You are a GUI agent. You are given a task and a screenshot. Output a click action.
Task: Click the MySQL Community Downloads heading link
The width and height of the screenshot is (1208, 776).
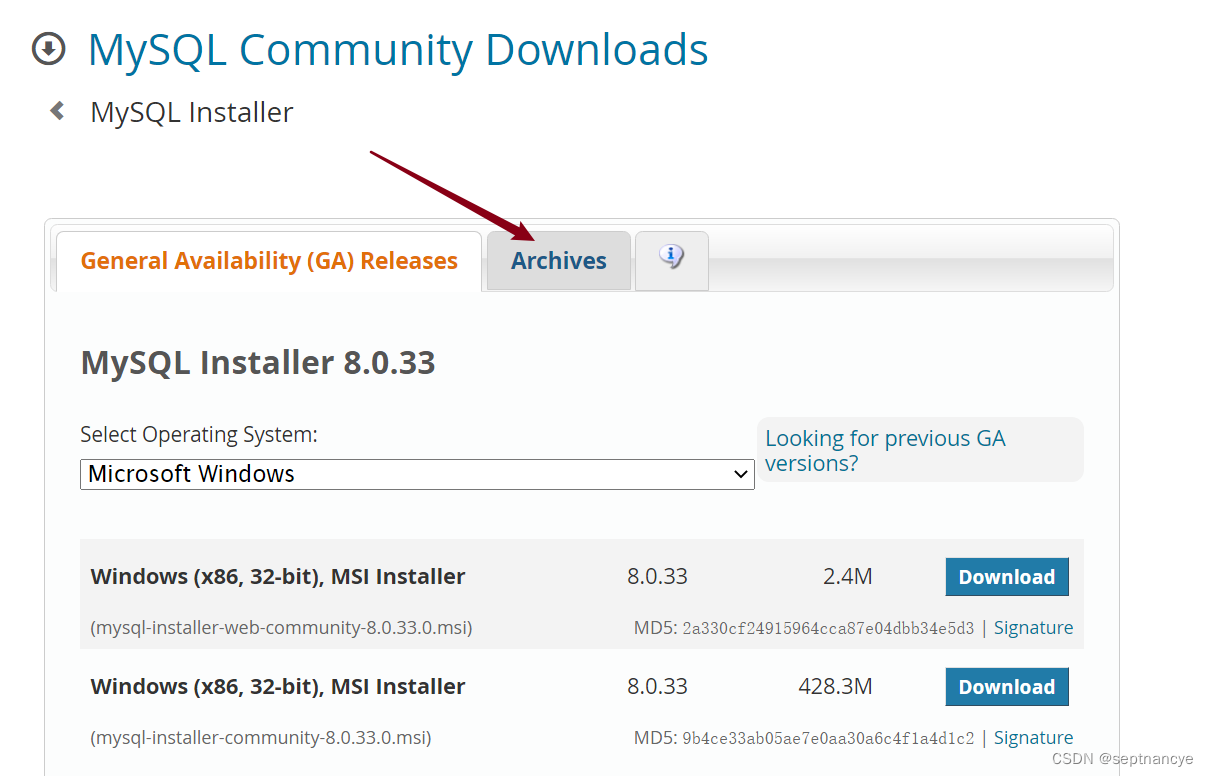(x=398, y=50)
